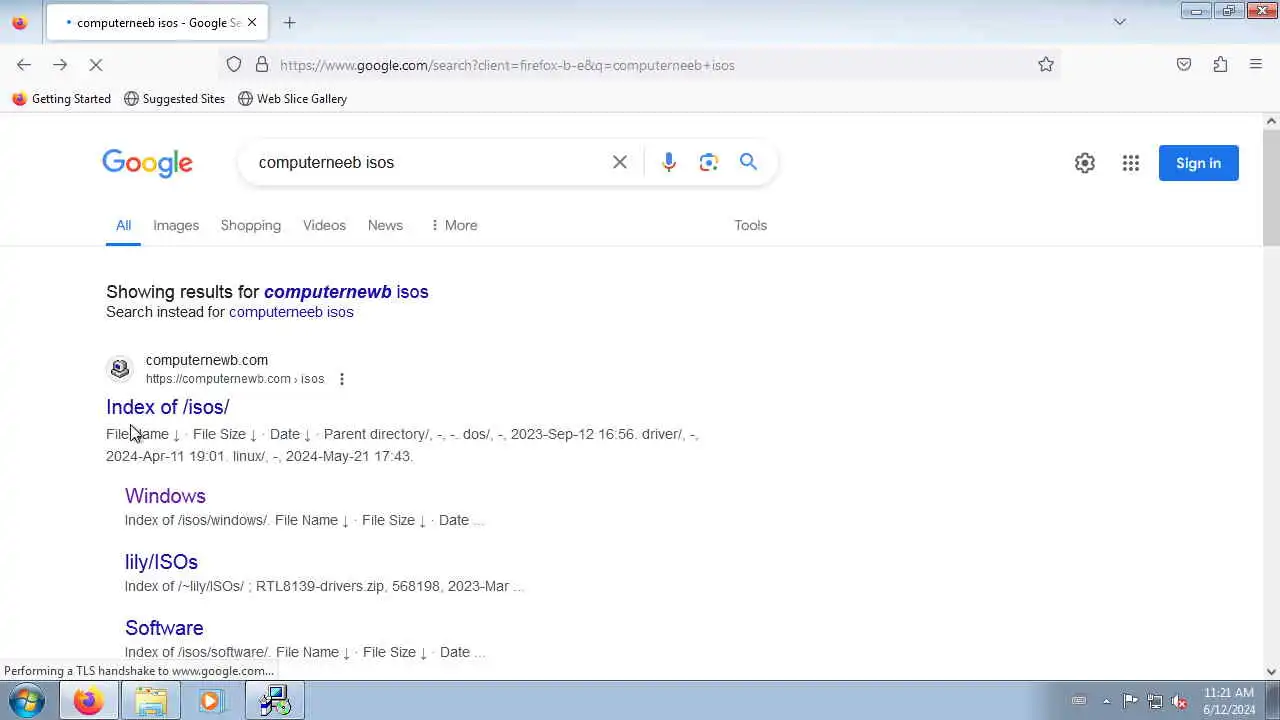Open Windows Explorer from taskbar
The width and height of the screenshot is (1280, 720).
coord(151,701)
